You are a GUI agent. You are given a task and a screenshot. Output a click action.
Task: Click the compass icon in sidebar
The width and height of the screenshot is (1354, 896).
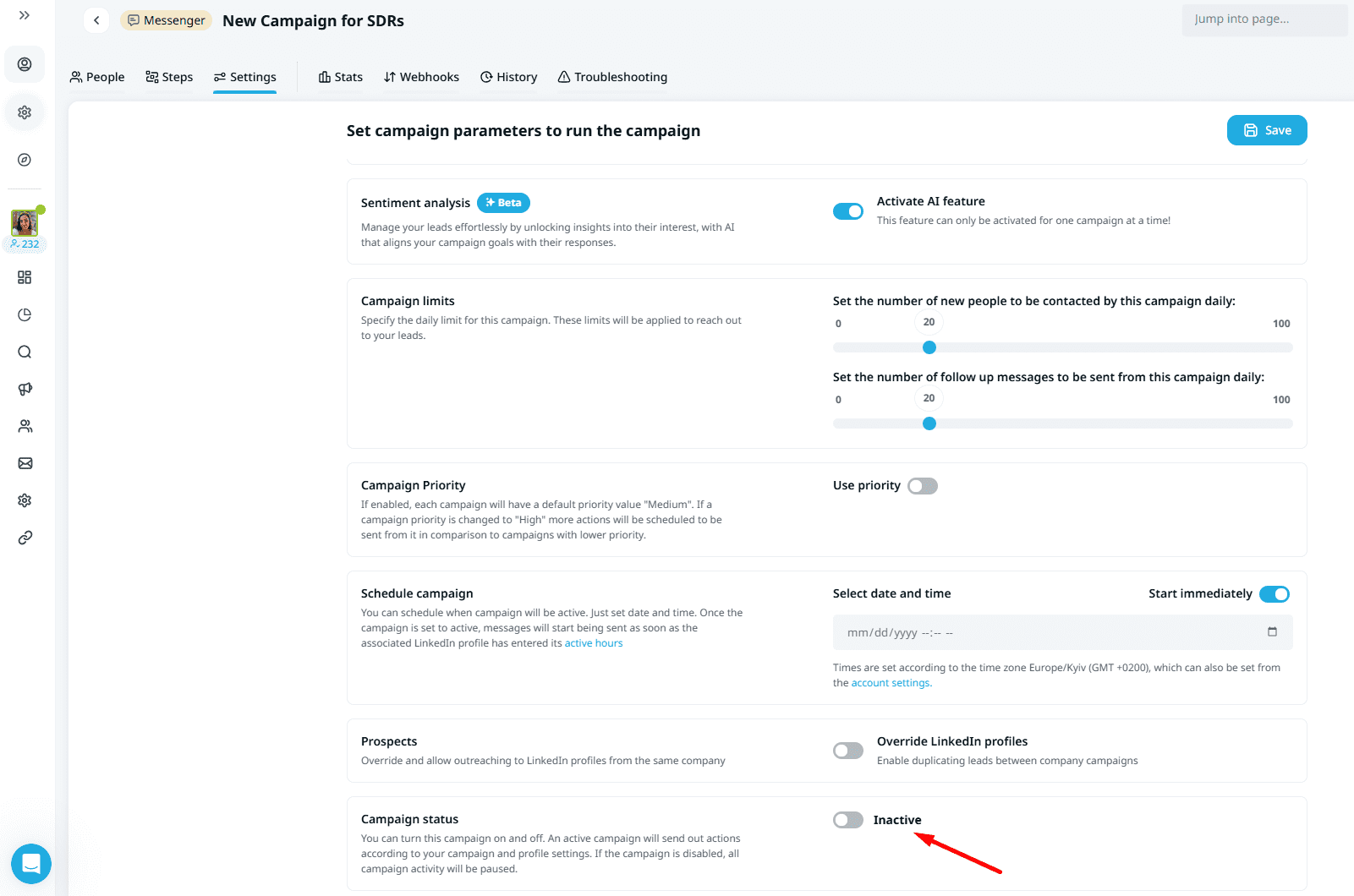(25, 160)
